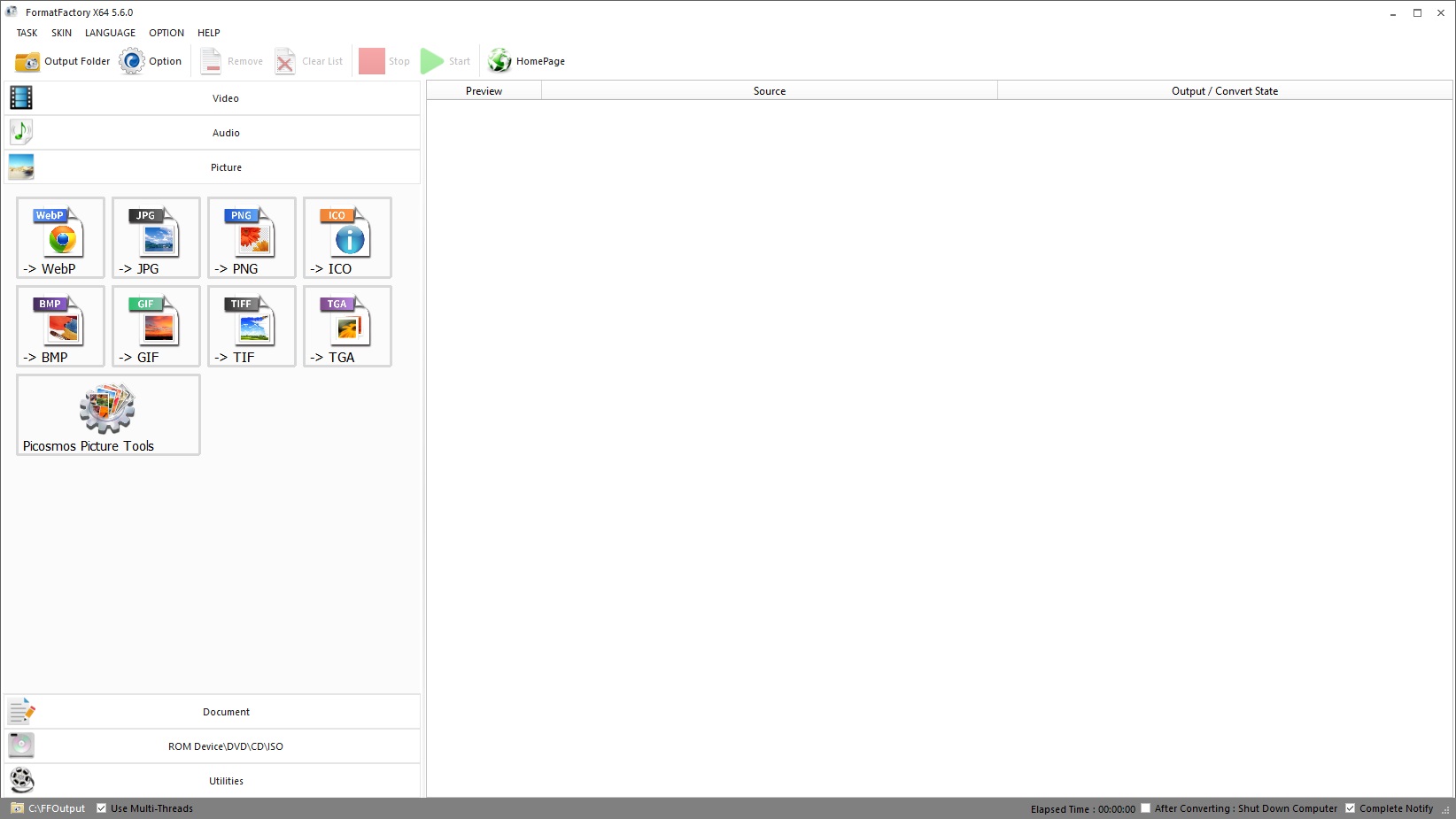The image size is (1456, 819).
Task: Click the ROM Device disc icon
Action: click(21, 746)
